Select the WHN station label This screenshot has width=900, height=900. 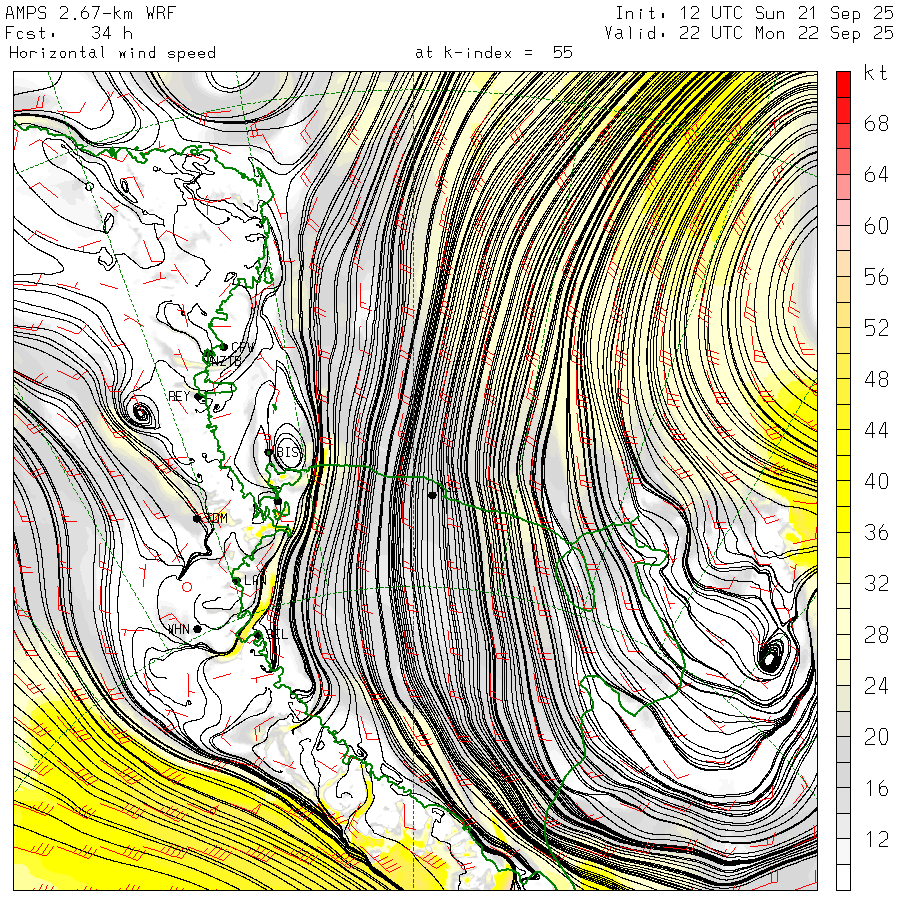coord(179,629)
